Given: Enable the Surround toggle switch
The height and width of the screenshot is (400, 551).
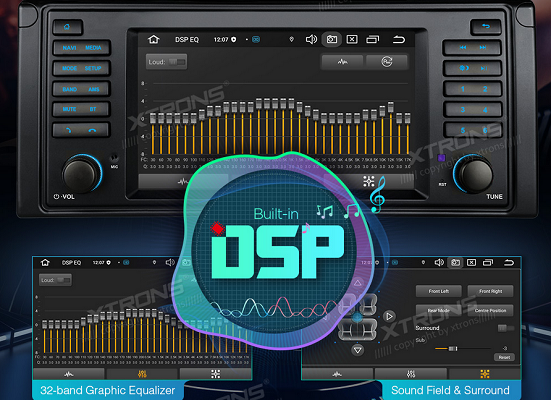Looking at the screenshot, I should (506, 328).
